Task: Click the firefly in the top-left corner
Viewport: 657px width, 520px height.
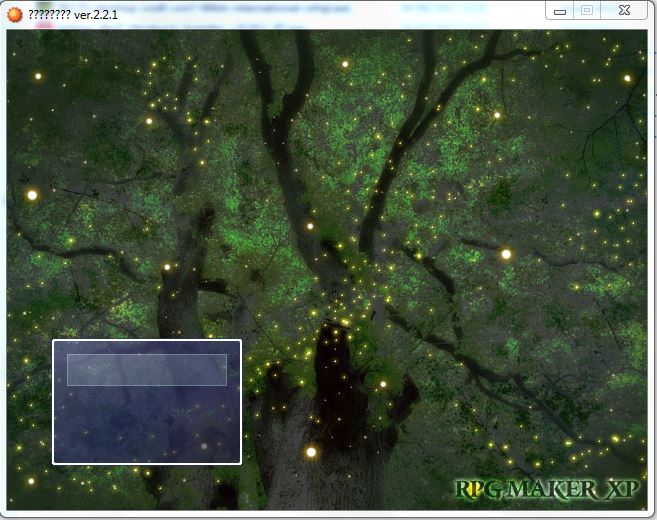Action: click(38, 76)
